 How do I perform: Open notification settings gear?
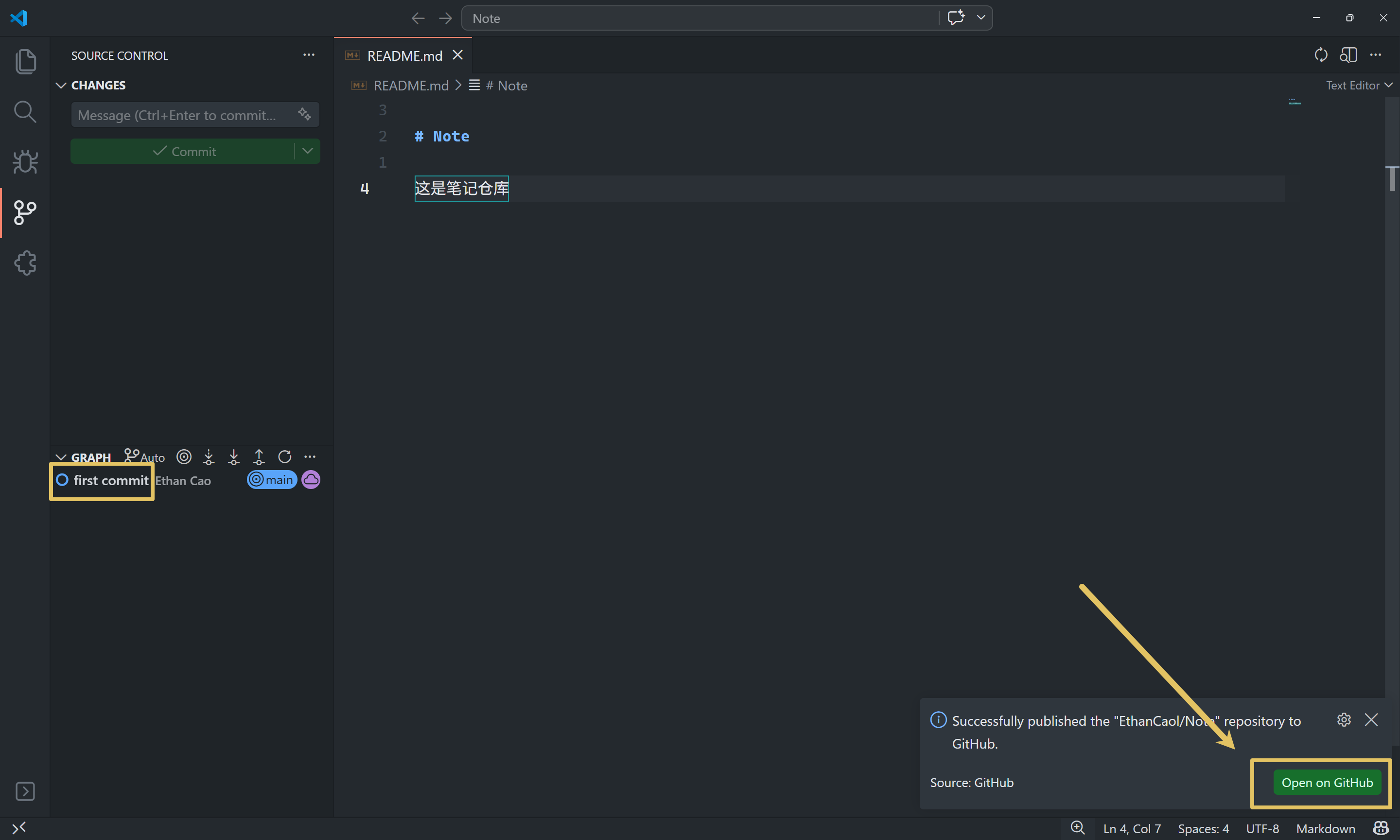pyautogui.click(x=1344, y=719)
